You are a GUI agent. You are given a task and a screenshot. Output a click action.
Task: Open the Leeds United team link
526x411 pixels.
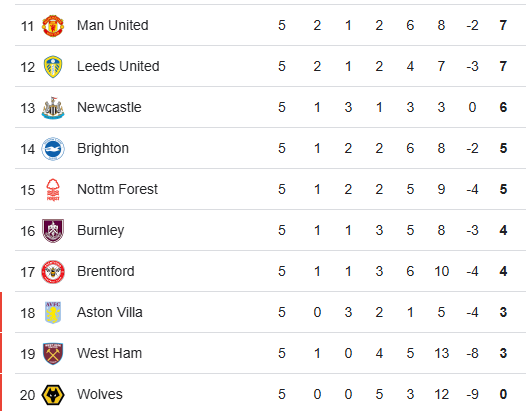pyautogui.click(x=118, y=66)
